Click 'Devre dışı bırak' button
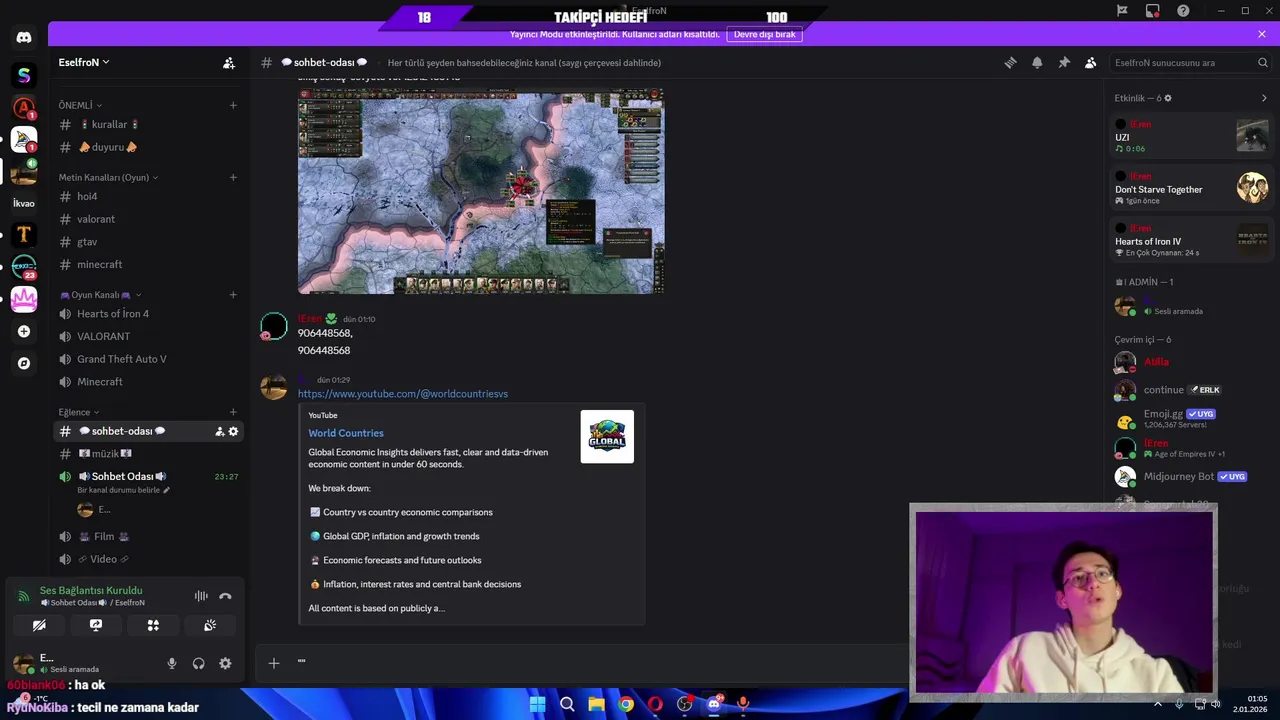This screenshot has height=720, width=1280. pos(765,34)
